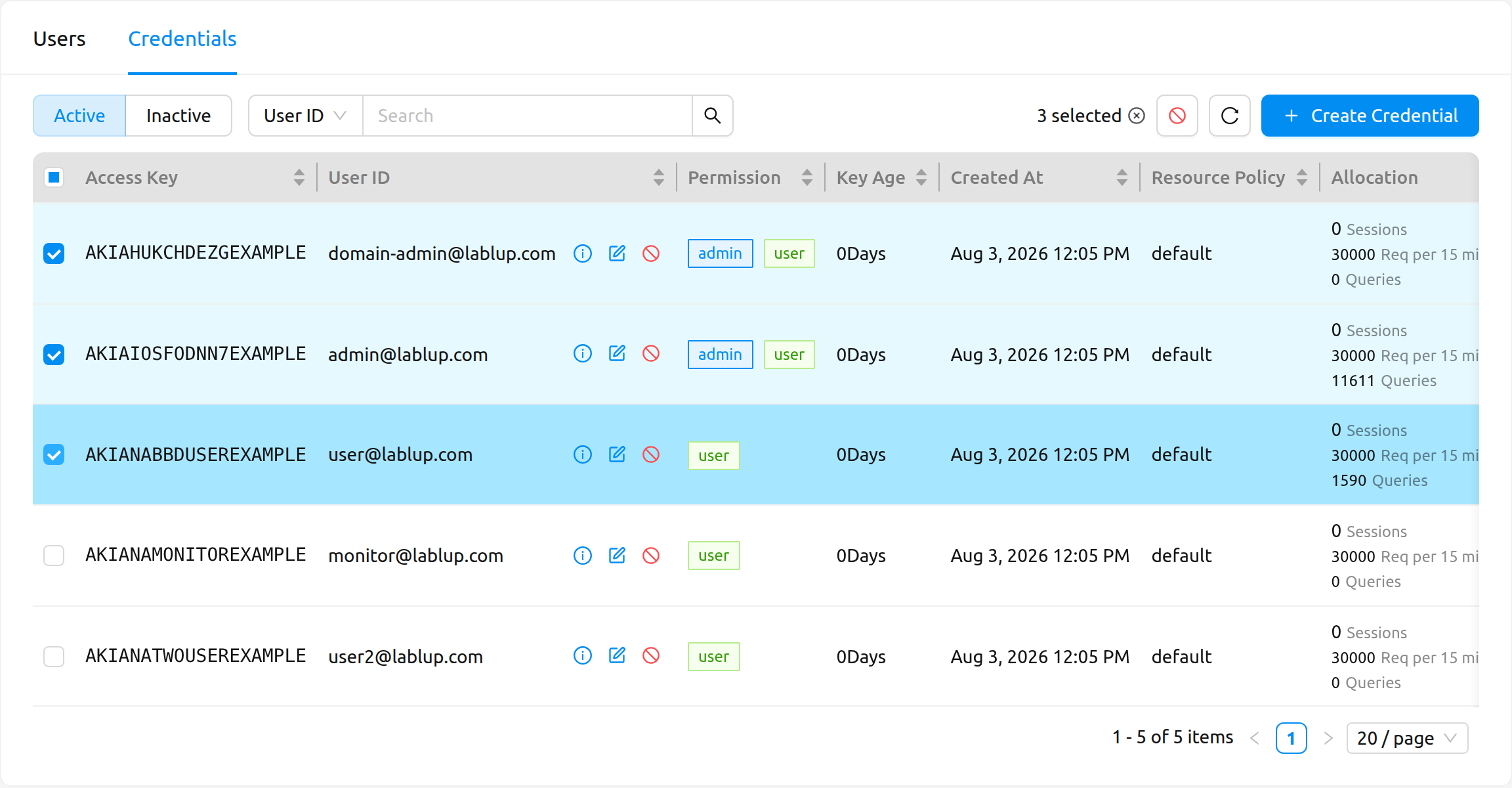Uncheck AKIANABBDUSEREXAMPLE row checkbox
This screenshot has width=1512, height=788.
(x=54, y=454)
